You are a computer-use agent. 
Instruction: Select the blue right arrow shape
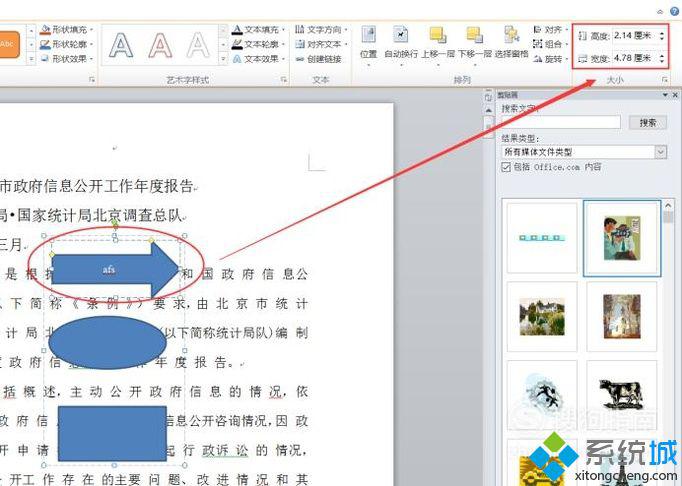coord(115,270)
